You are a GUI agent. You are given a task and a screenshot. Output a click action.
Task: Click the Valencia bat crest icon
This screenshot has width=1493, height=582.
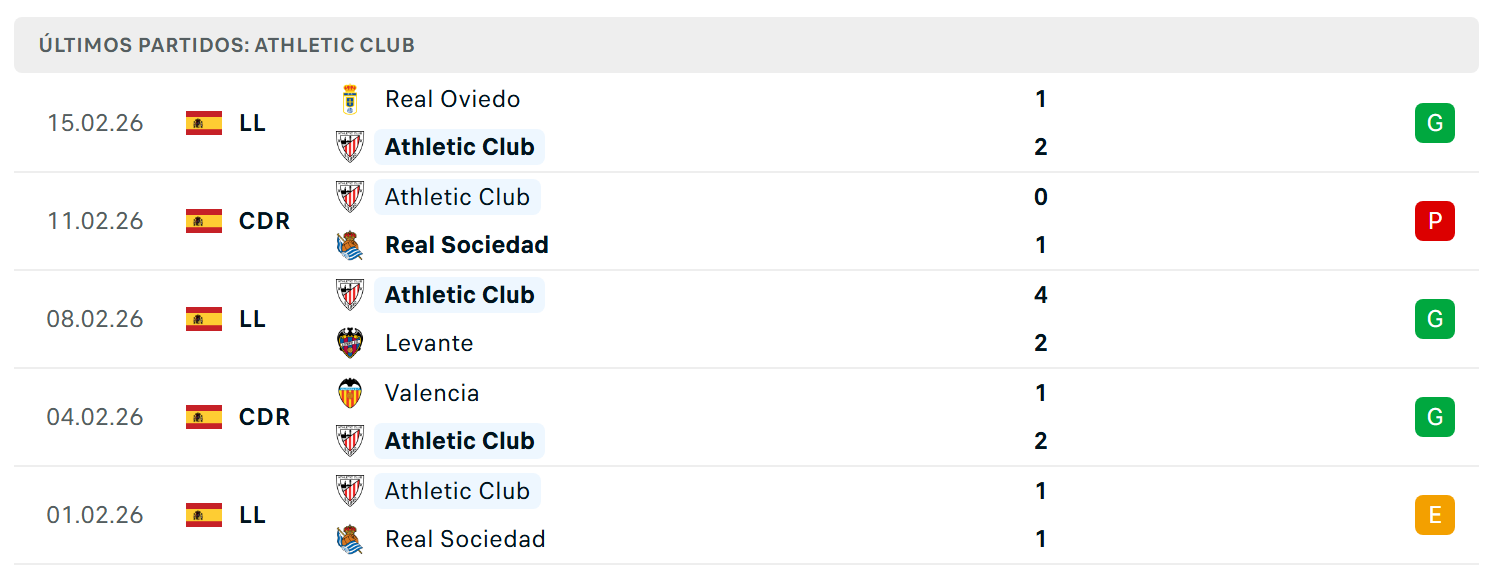(x=350, y=393)
